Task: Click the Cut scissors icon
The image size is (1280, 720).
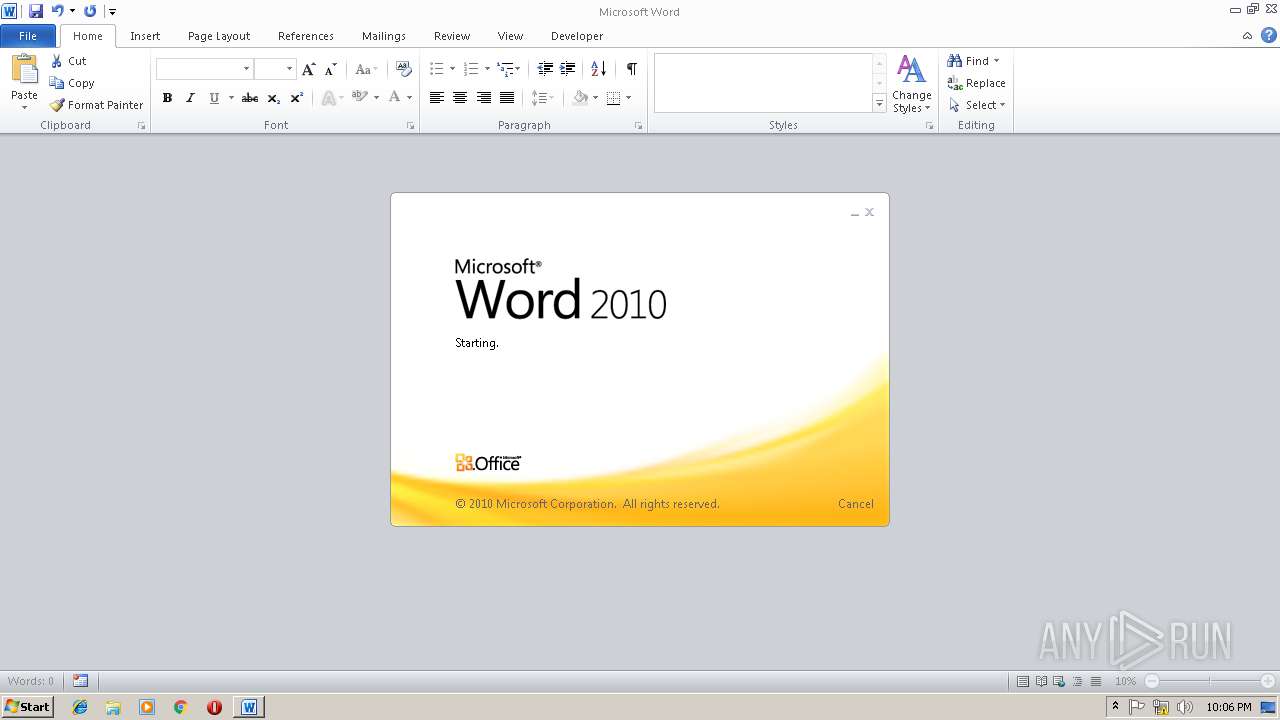Action: pyautogui.click(x=57, y=61)
